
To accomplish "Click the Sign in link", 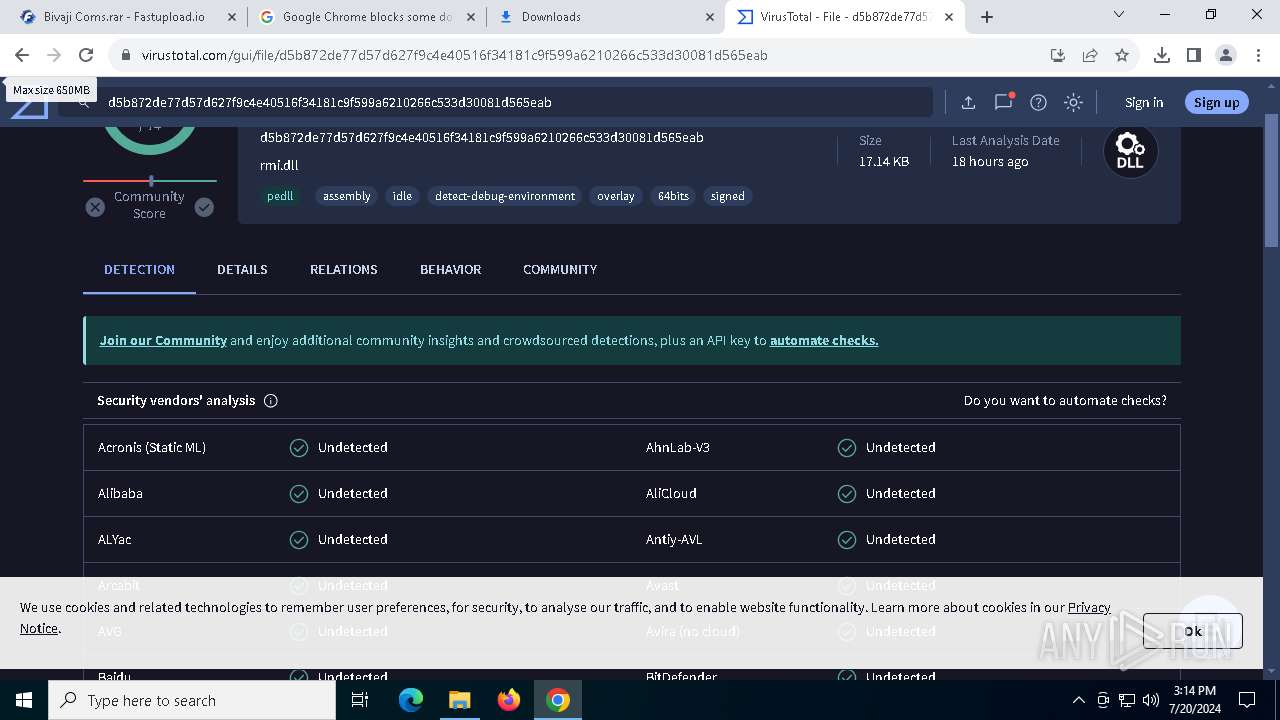I will [x=1144, y=102].
